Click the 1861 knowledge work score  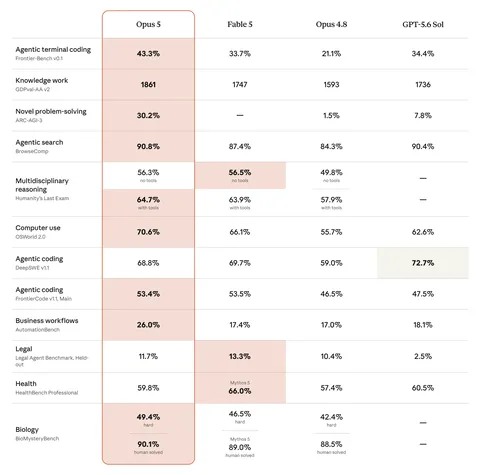click(148, 85)
